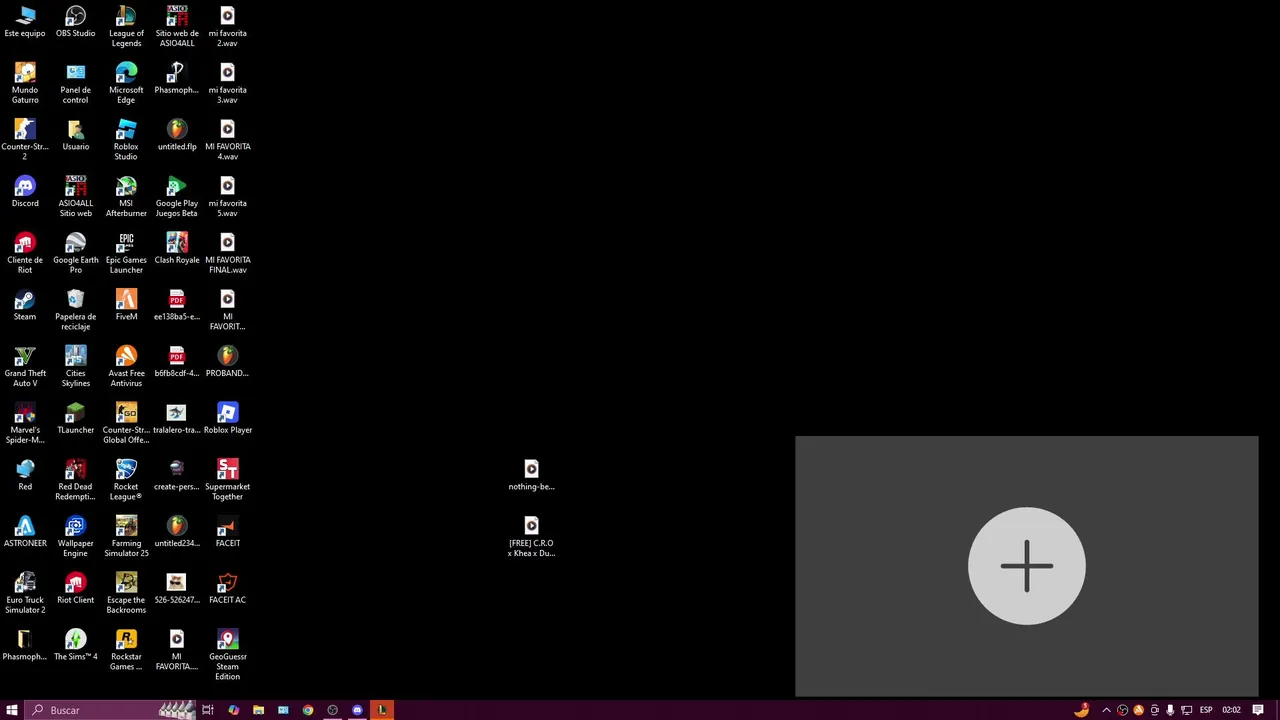Open the OBS Studio desktop shortcut

(x=76, y=22)
